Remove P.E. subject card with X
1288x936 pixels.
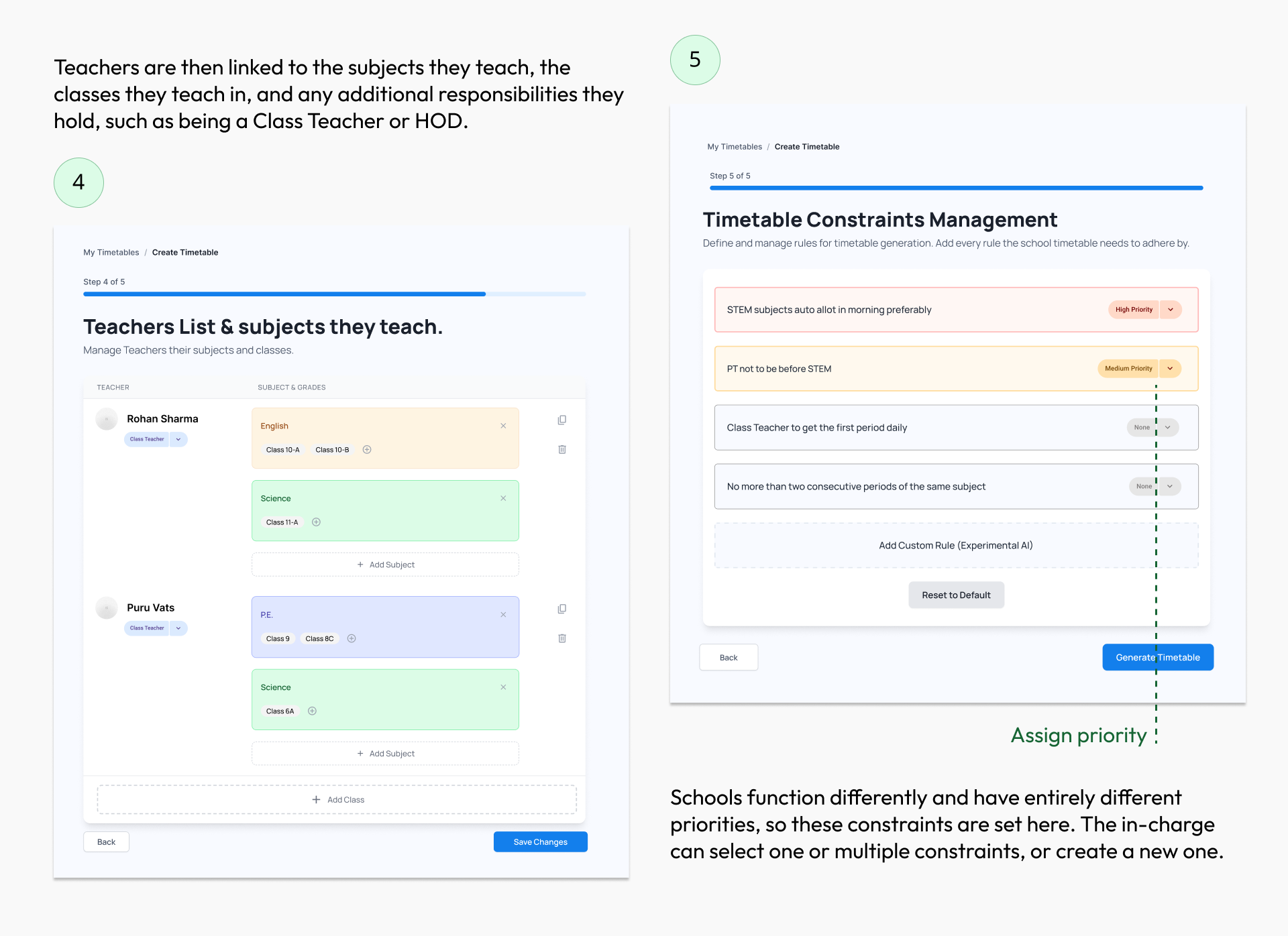[x=503, y=615]
